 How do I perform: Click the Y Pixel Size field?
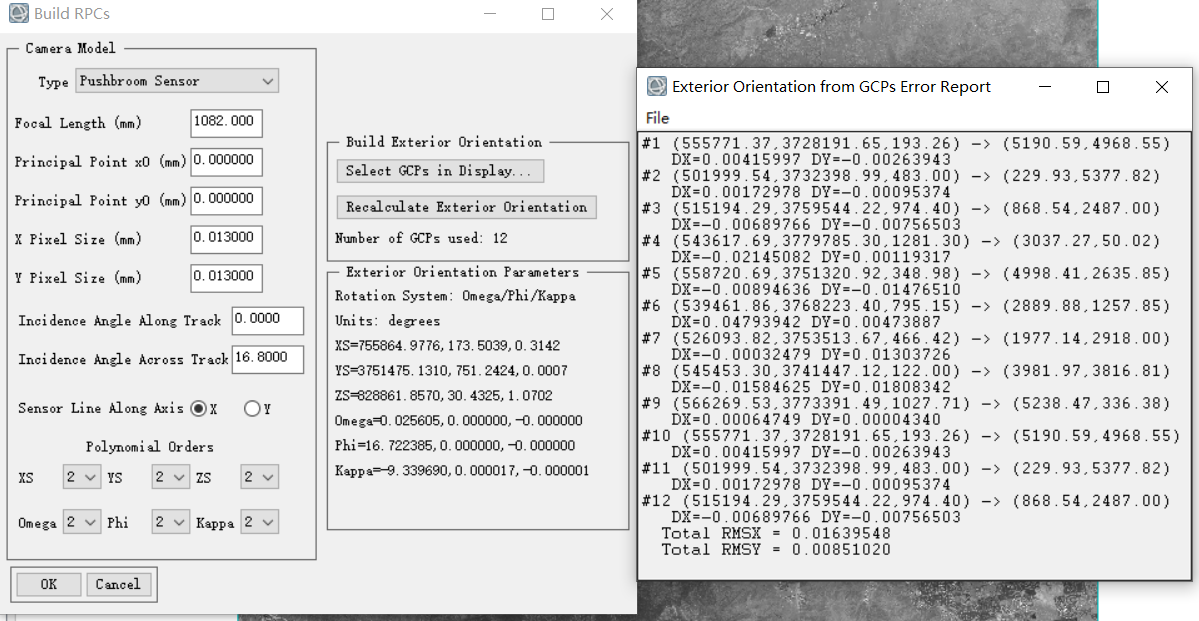coord(226,278)
